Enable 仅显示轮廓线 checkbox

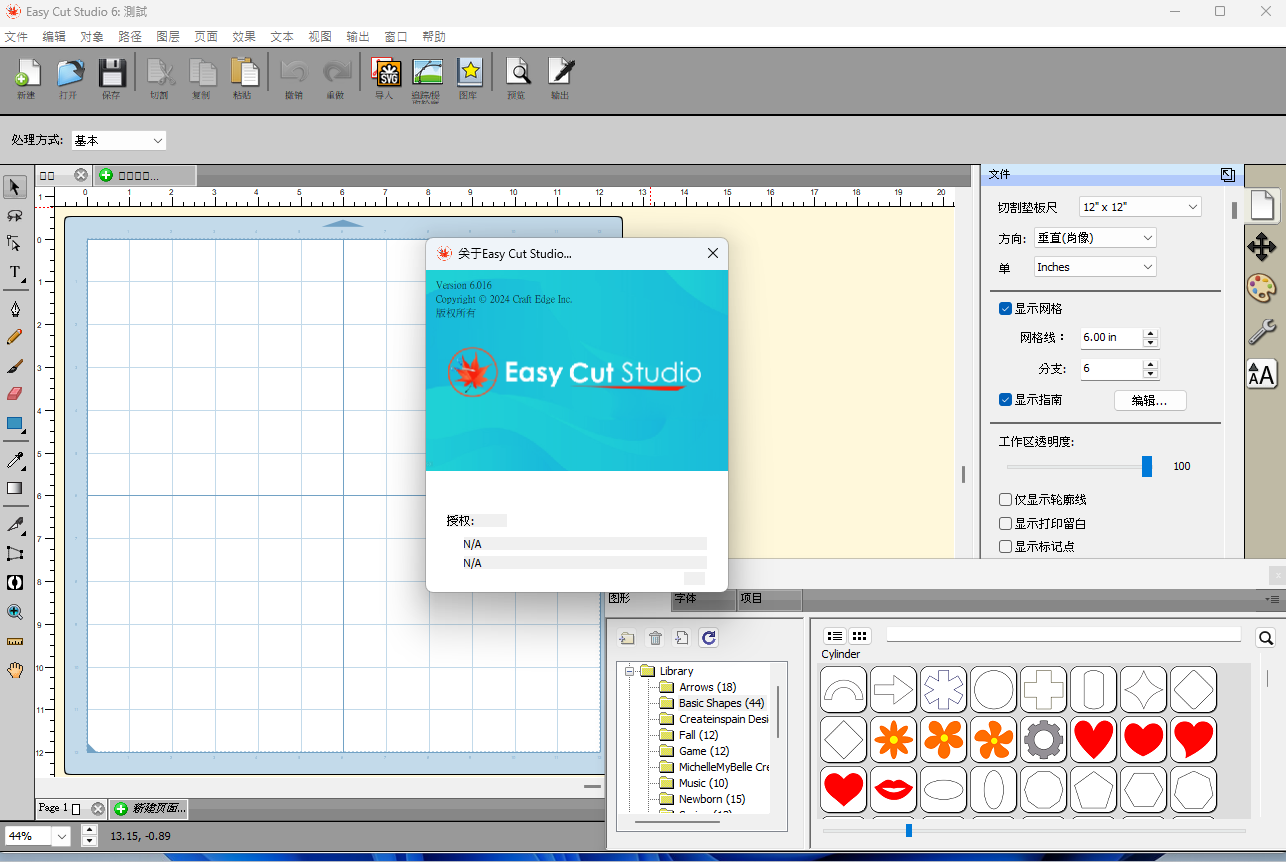point(1006,500)
